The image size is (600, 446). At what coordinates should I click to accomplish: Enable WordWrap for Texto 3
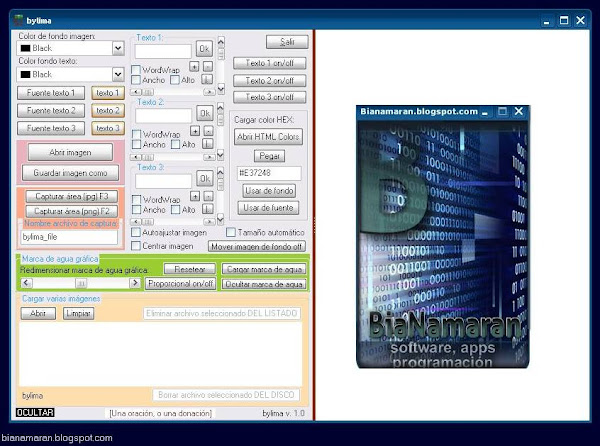click(136, 199)
